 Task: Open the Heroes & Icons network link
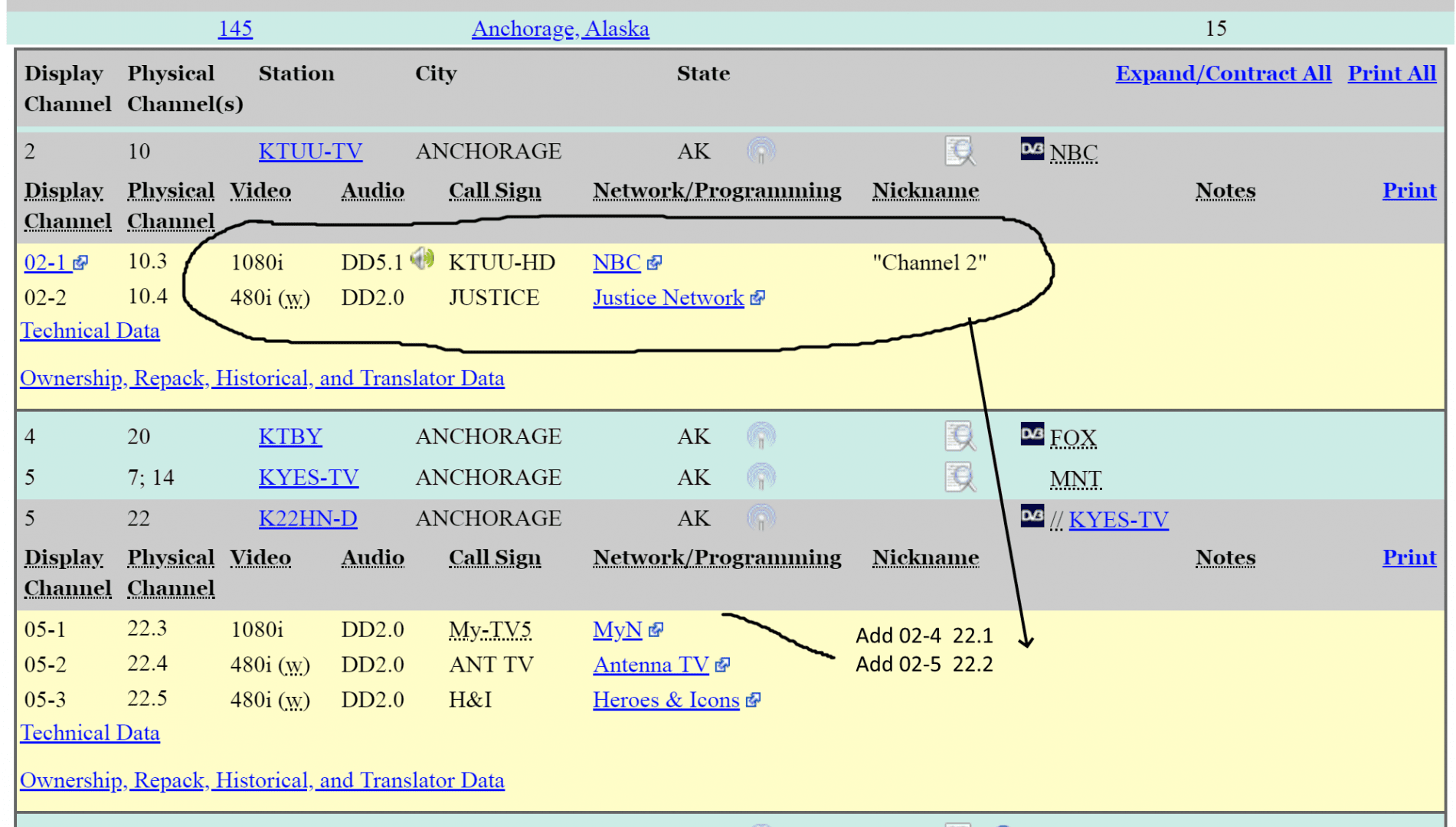[666, 700]
